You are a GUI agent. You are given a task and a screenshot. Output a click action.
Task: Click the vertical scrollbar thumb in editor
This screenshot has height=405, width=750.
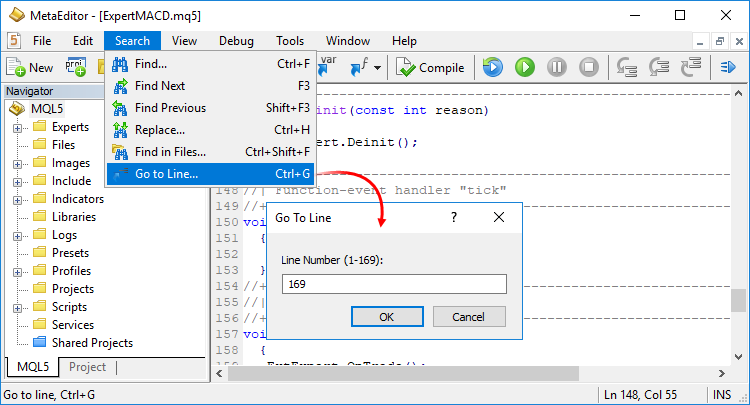[x=739, y=300]
